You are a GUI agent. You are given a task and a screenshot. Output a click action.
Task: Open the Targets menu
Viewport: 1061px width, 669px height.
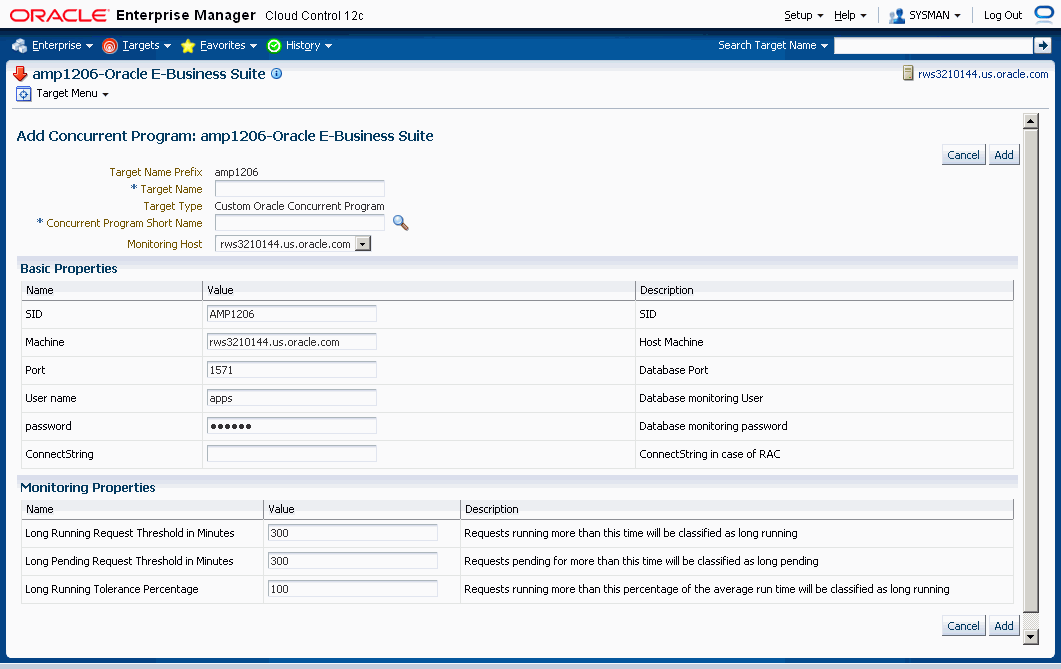point(146,45)
